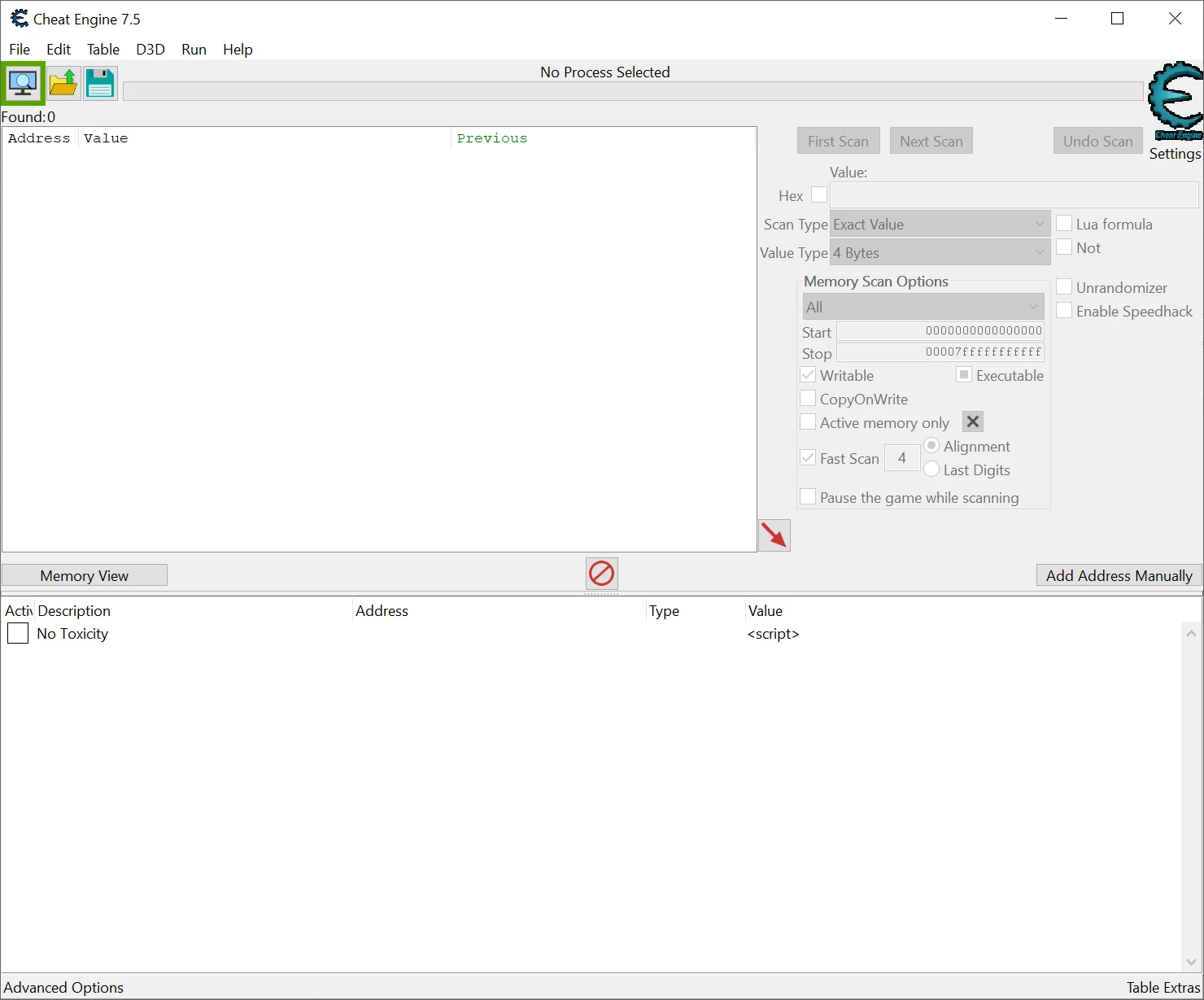The image size is (1204, 1000).
Task: Check Pause the game while scanning
Action: click(808, 497)
